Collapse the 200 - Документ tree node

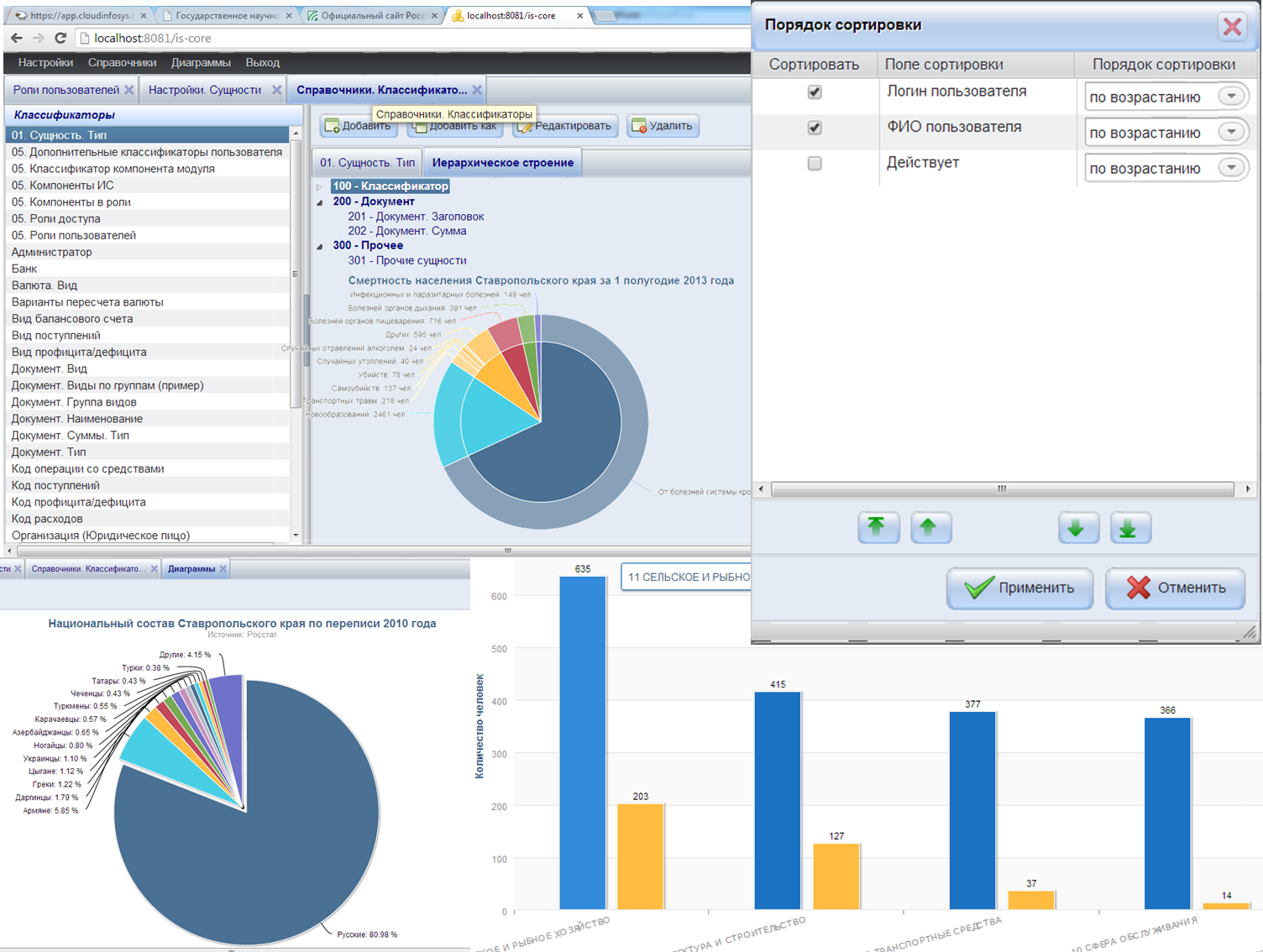click(x=320, y=202)
